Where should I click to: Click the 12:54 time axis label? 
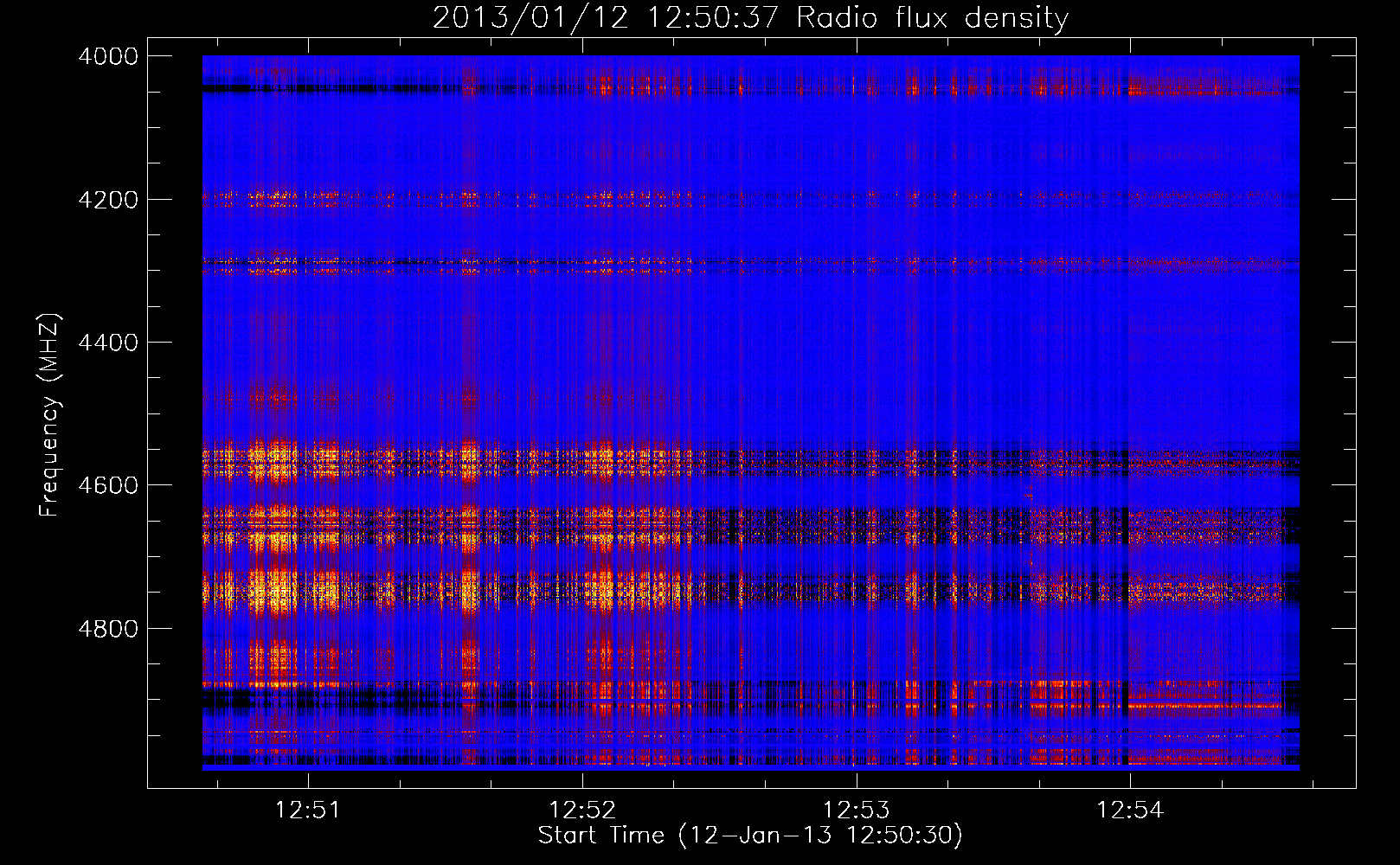[x=1130, y=810]
